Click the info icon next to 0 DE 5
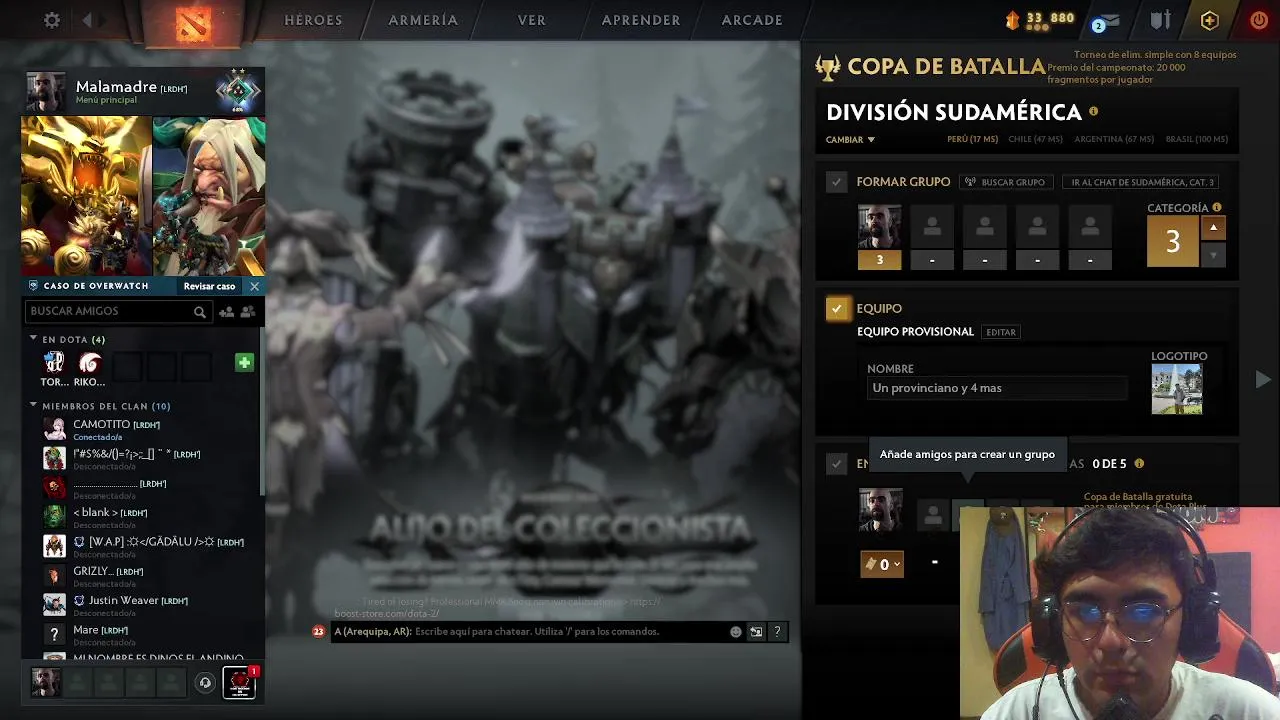The image size is (1280, 720). (x=1139, y=464)
